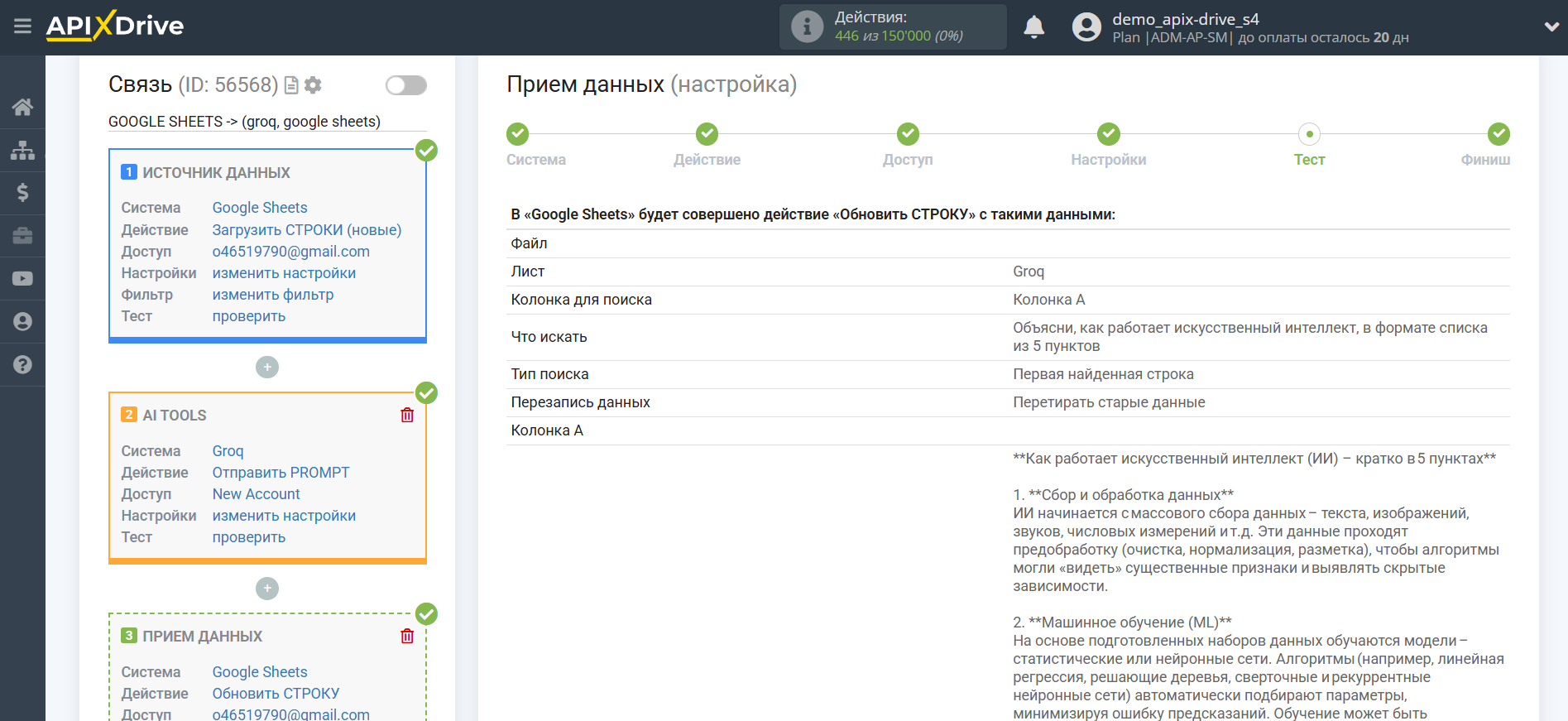Open connection settings gear icon
This screenshot has height=721, width=1568.
313,85
